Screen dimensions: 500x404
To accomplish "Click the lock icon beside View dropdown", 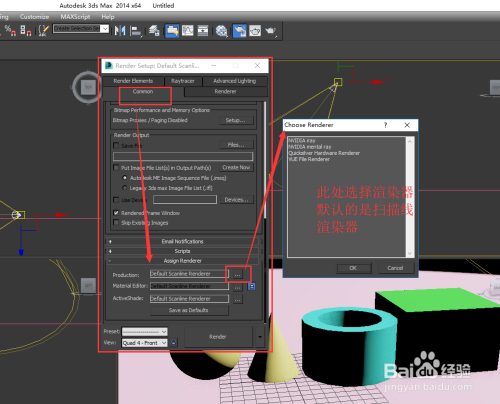I will (x=173, y=342).
